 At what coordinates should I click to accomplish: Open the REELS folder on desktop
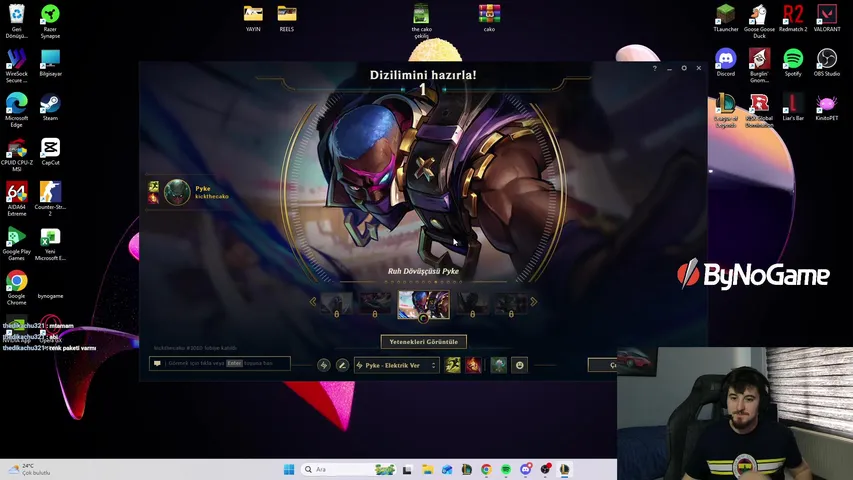pyautogui.click(x=287, y=19)
